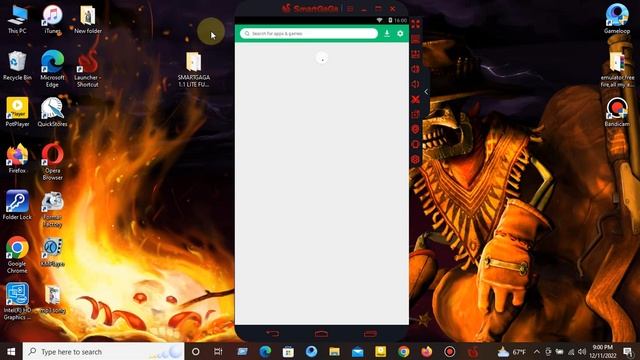Select the Launcher - Shortcut desktop icon
The width and height of the screenshot is (640, 360).
click(88, 69)
